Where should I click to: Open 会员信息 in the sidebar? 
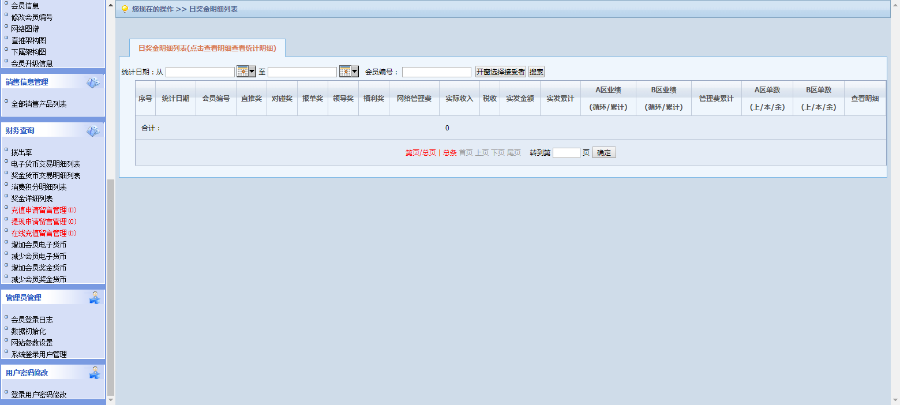point(25,6)
